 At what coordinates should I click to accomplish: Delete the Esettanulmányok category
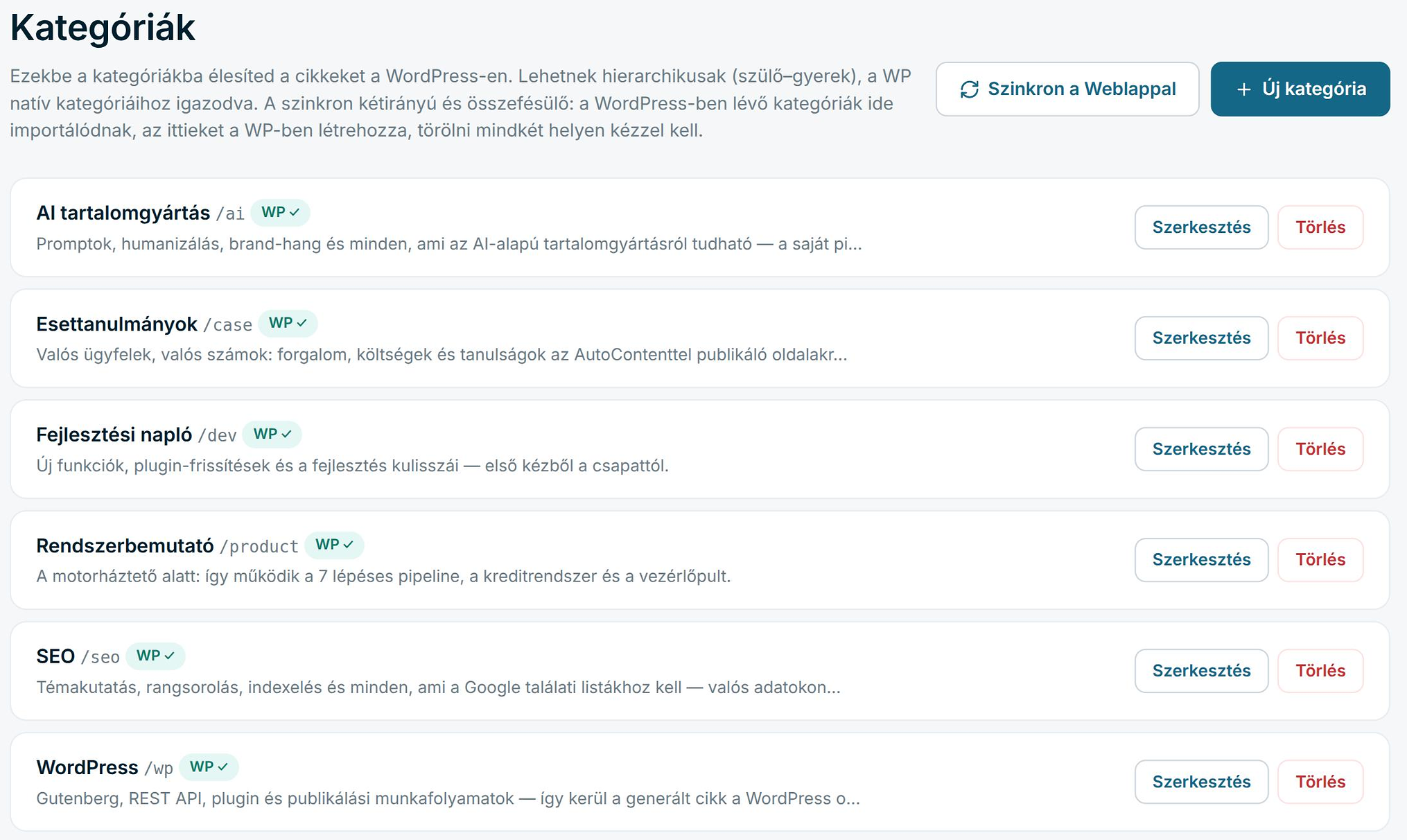point(1320,338)
